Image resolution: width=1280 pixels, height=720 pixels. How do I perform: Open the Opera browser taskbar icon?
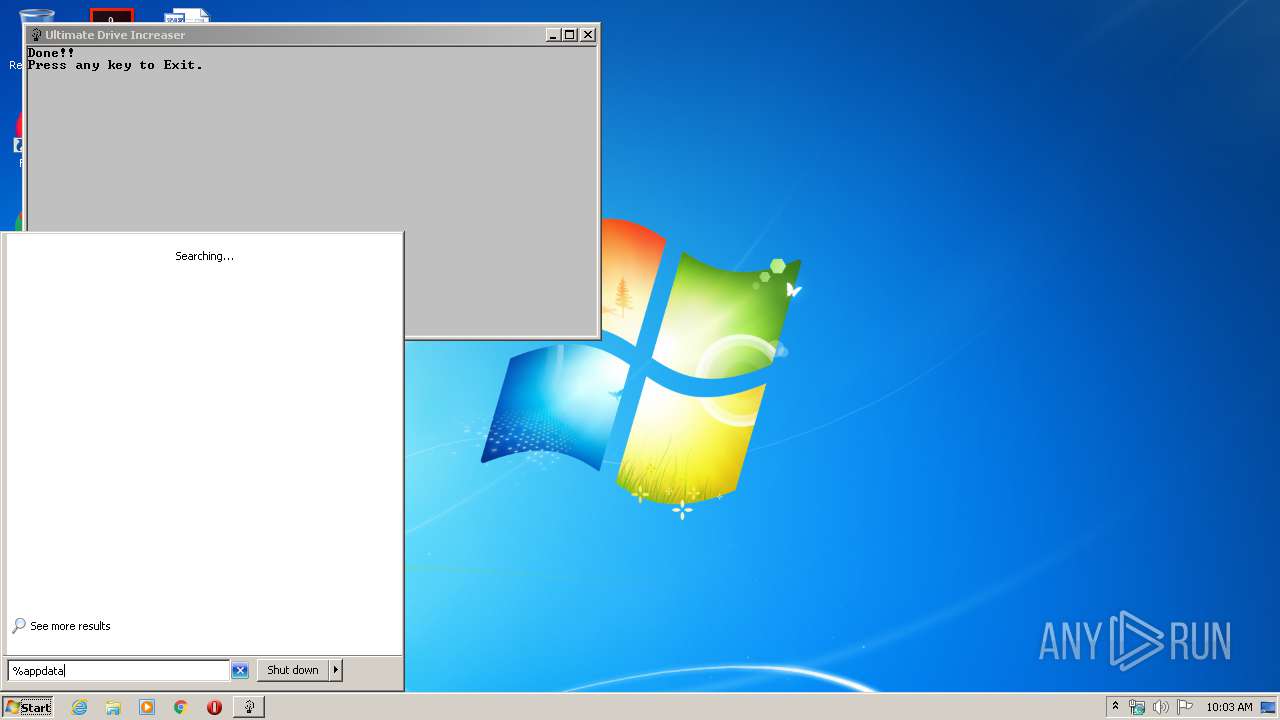tap(214, 707)
